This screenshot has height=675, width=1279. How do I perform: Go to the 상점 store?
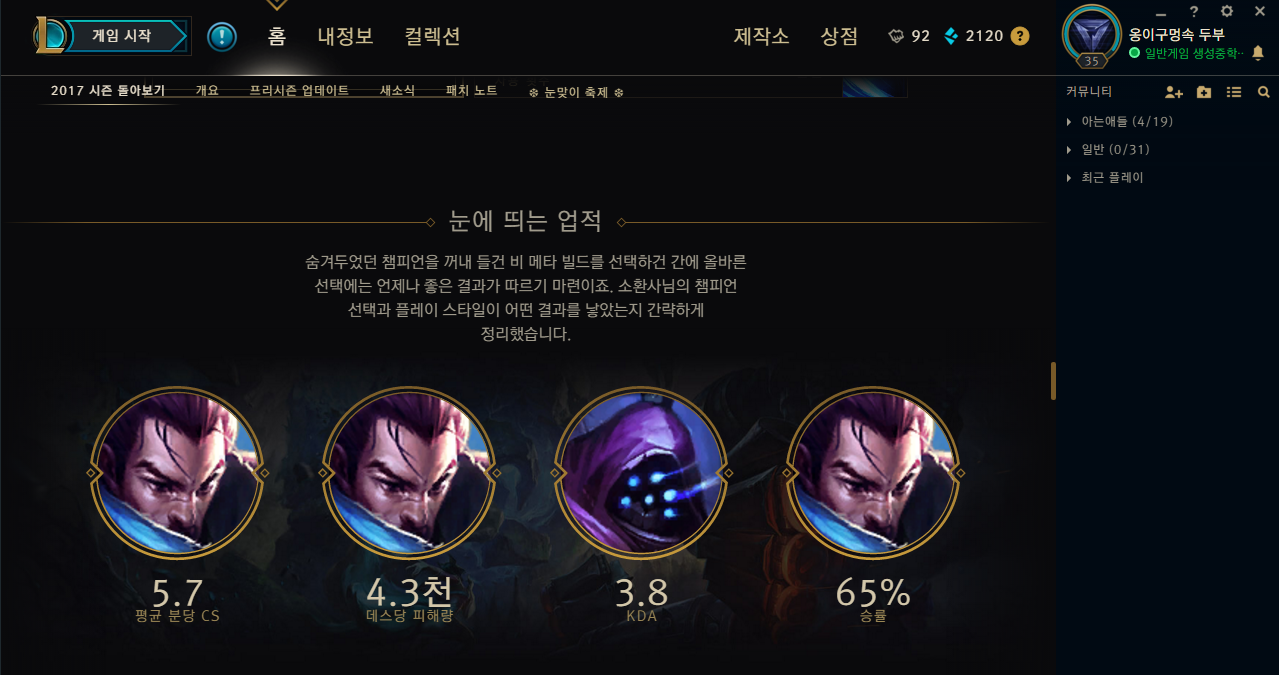click(839, 36)
